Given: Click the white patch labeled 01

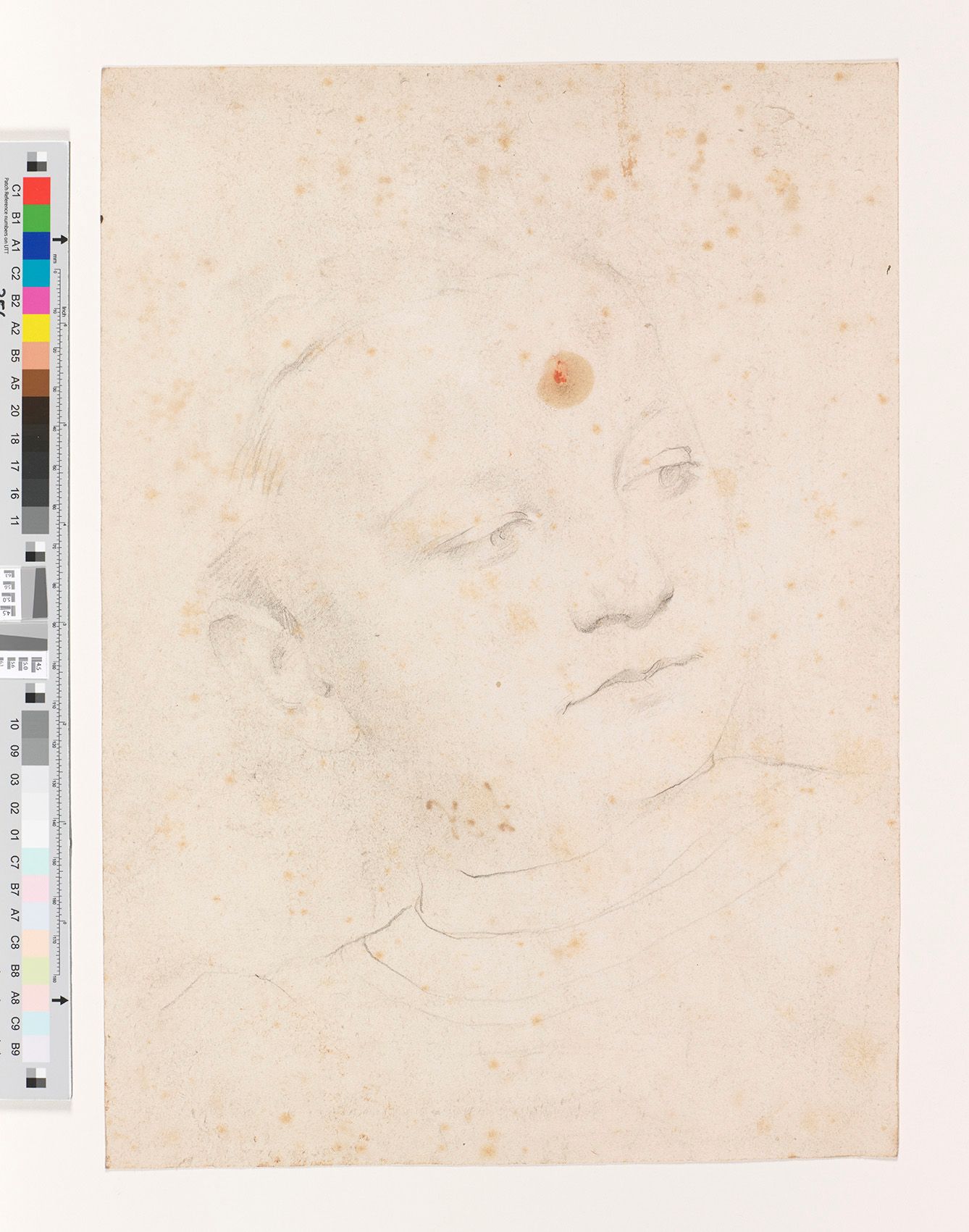Looking at the screenshot, I should [36, 834].
